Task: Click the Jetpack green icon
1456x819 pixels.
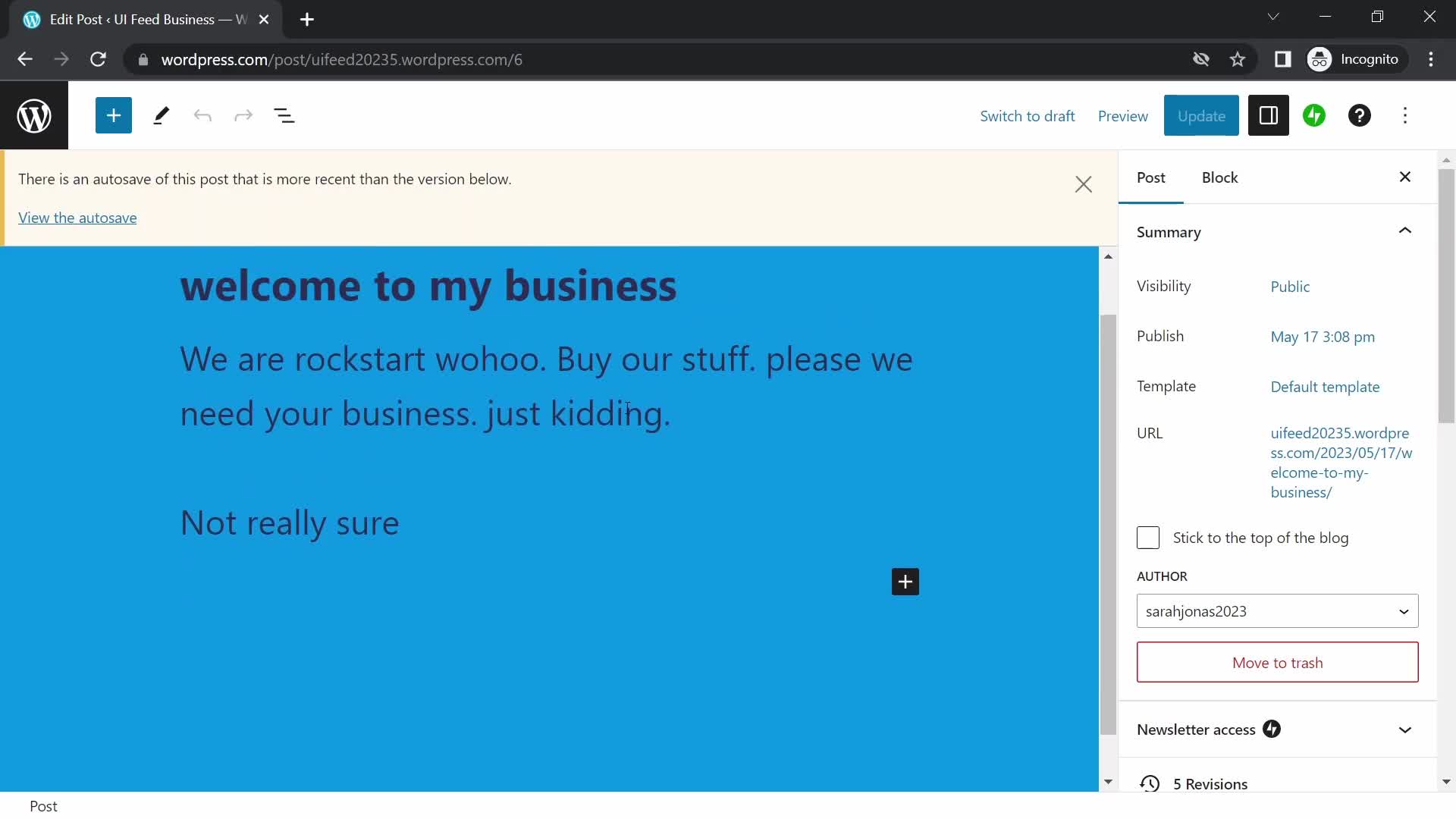Action: [1314, 115]
